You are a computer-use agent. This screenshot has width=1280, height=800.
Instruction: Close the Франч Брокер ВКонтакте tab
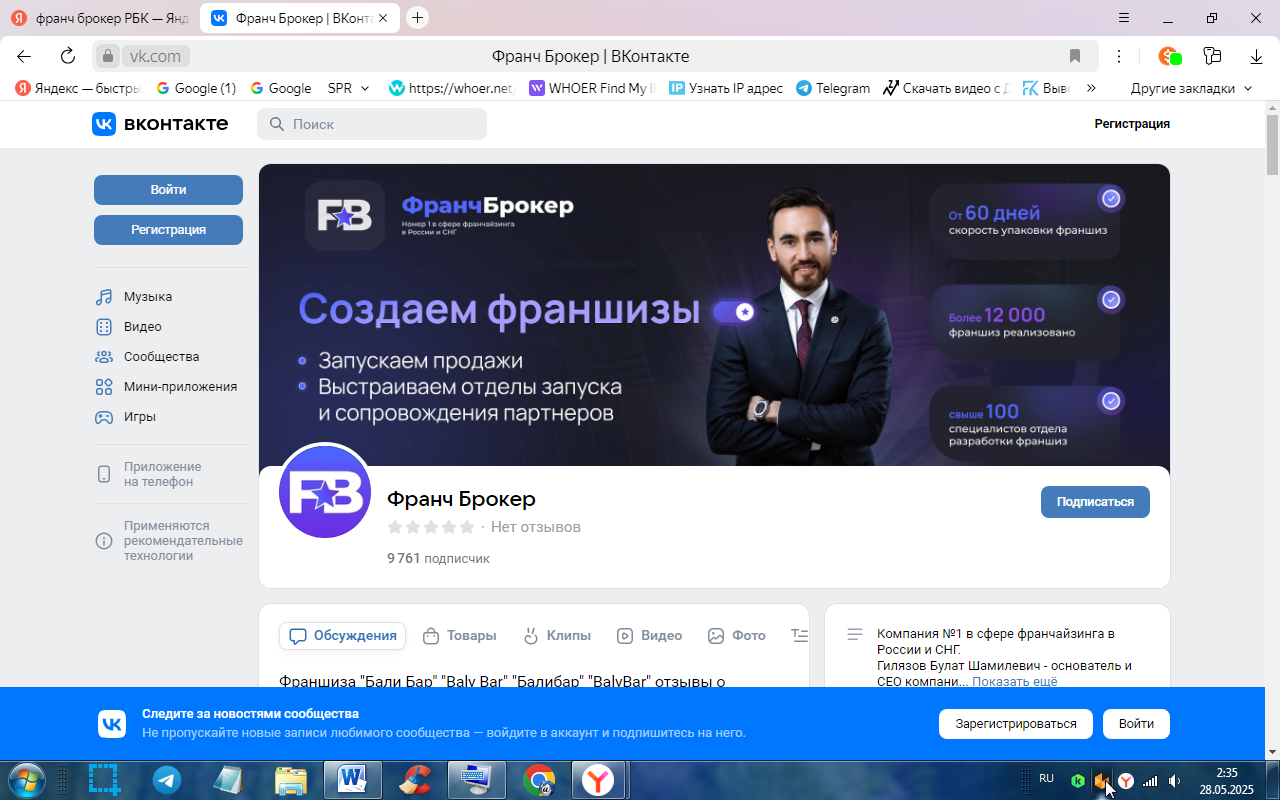383,18
